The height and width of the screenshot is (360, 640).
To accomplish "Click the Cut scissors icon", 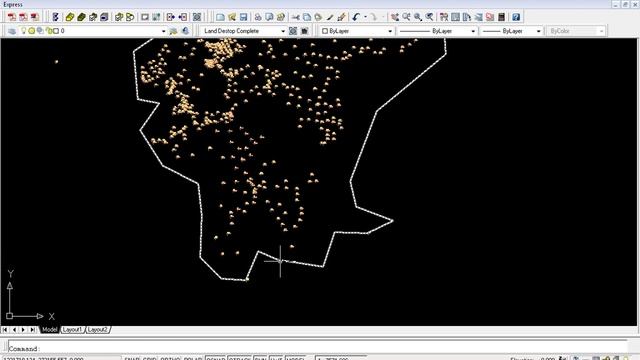I will 296,17.
